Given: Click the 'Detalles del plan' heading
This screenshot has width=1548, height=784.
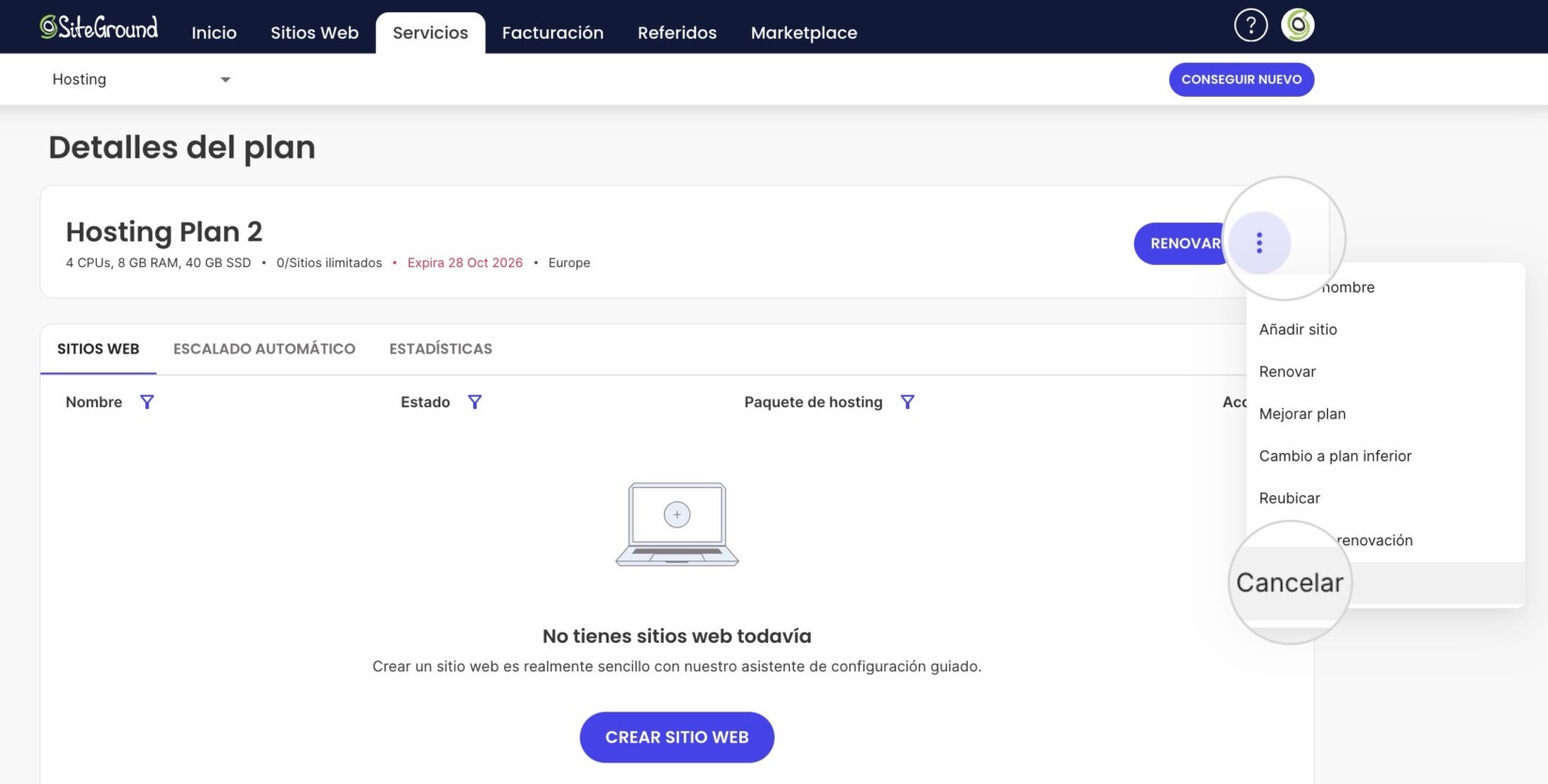Looking at the screenshot, I should pyautogui.click(x=182, y=148).
